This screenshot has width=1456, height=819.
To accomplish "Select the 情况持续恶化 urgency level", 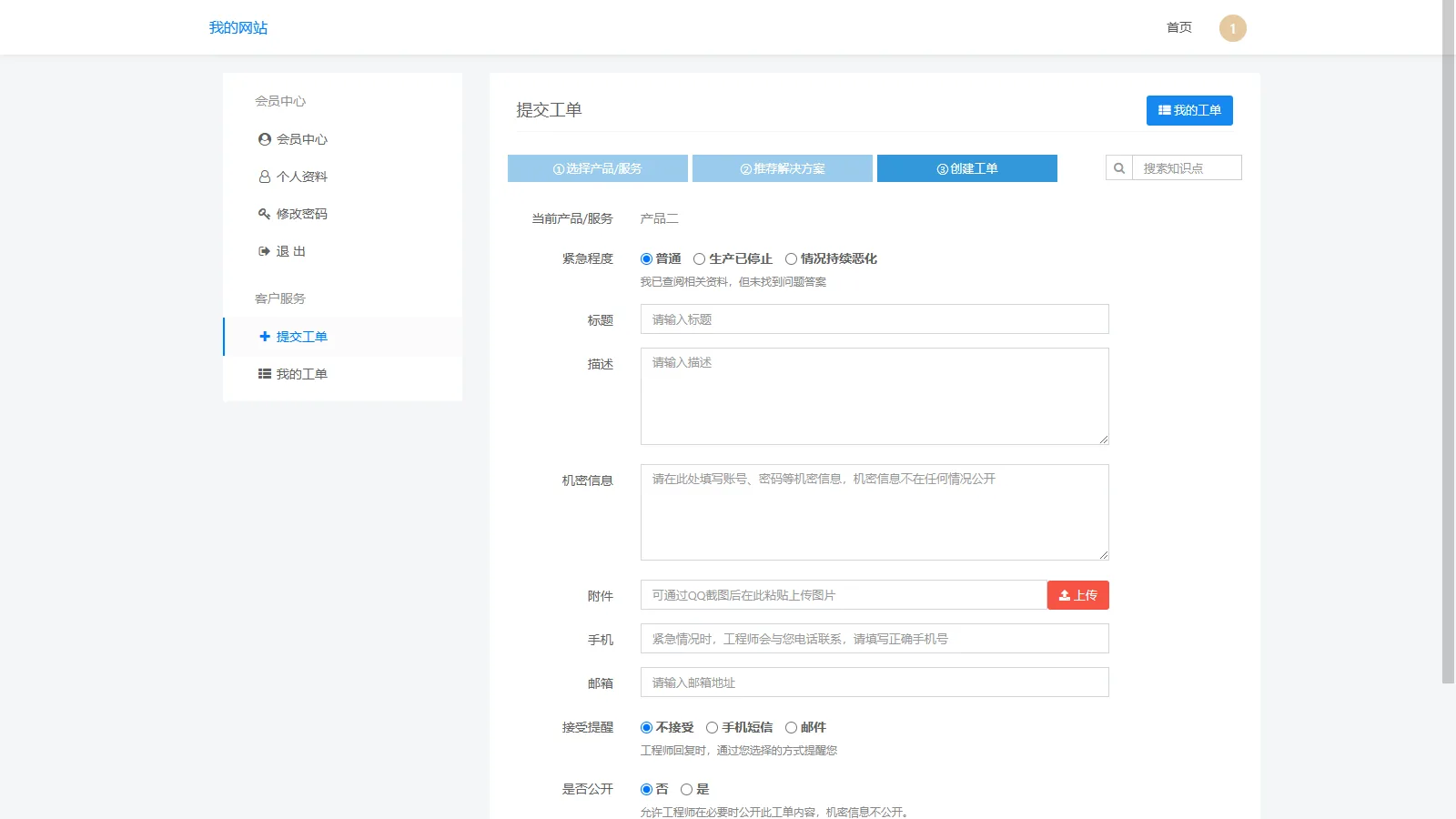I will tap(792, 258).
